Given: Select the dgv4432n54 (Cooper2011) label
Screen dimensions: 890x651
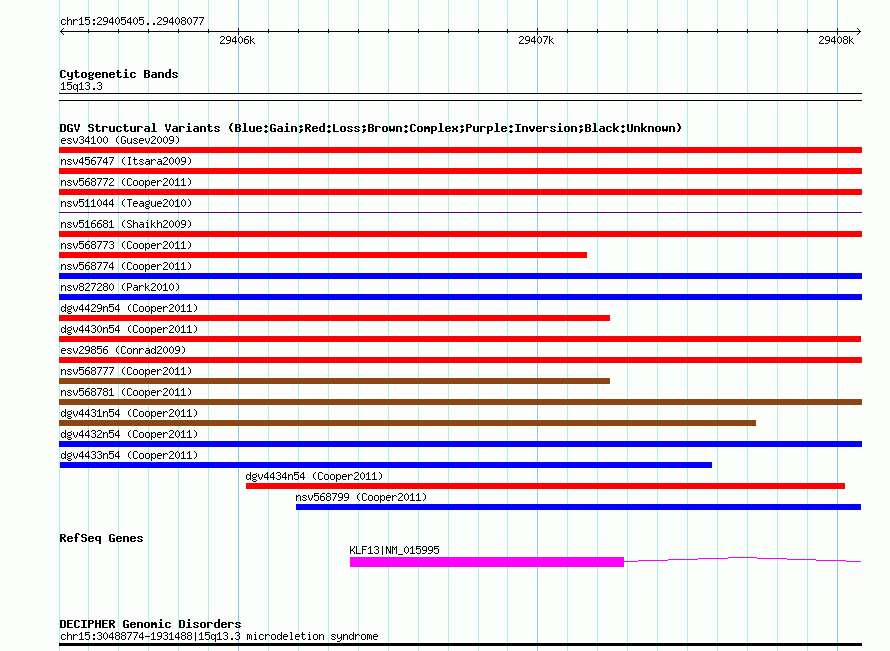Looking at the screenshot, I should point(129,434).
